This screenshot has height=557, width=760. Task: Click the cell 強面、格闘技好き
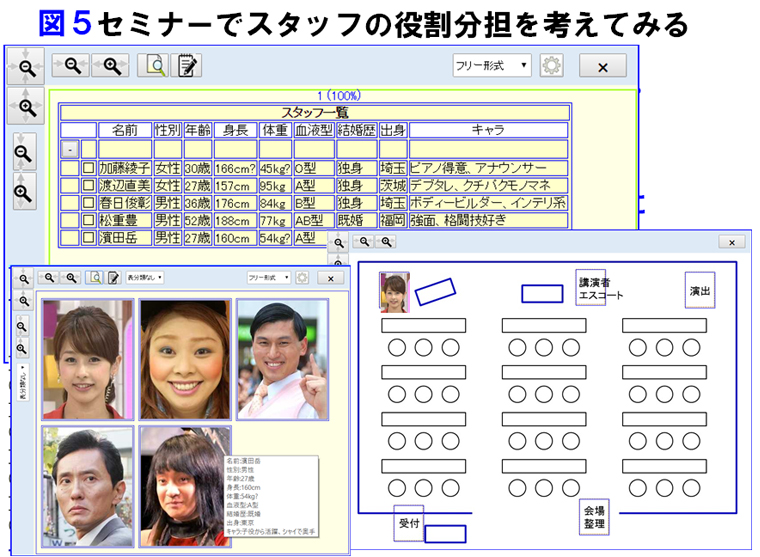point(488,221)
